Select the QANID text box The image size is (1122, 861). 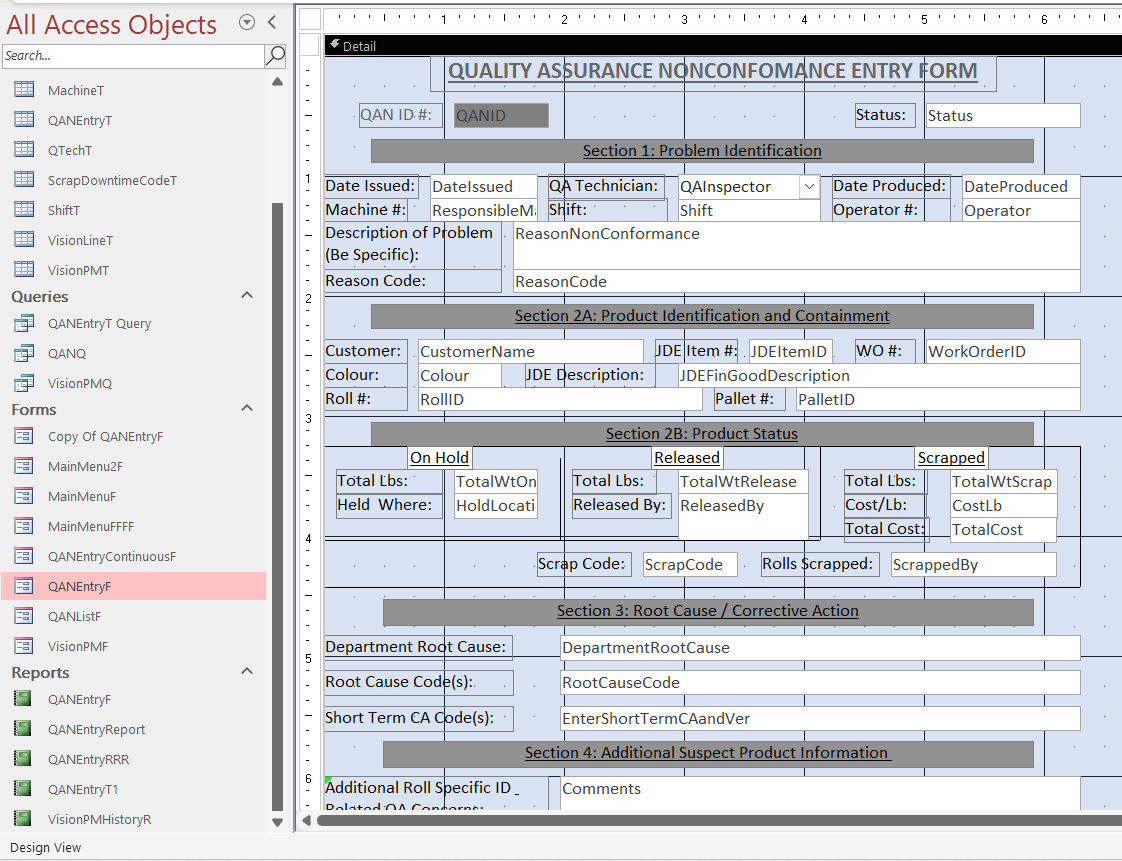[x=501, y=115]
